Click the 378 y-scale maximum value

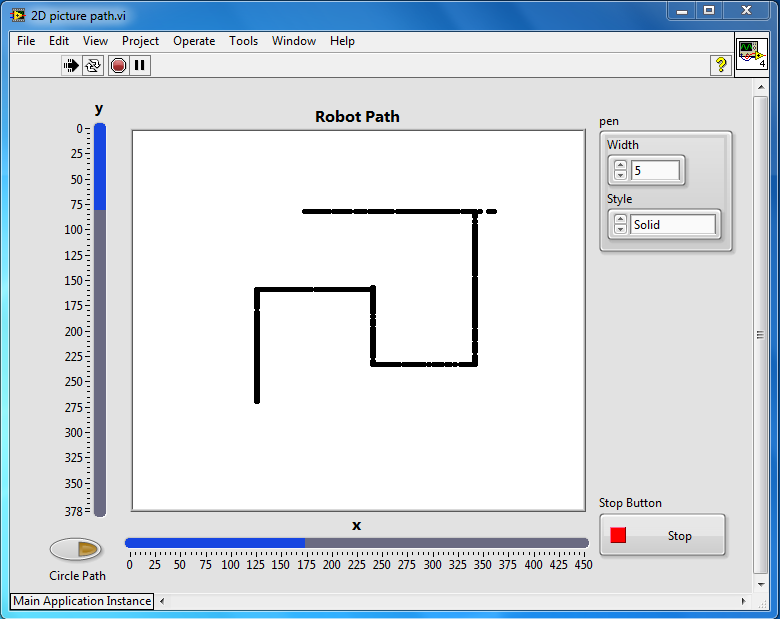[x=73, y=512]
